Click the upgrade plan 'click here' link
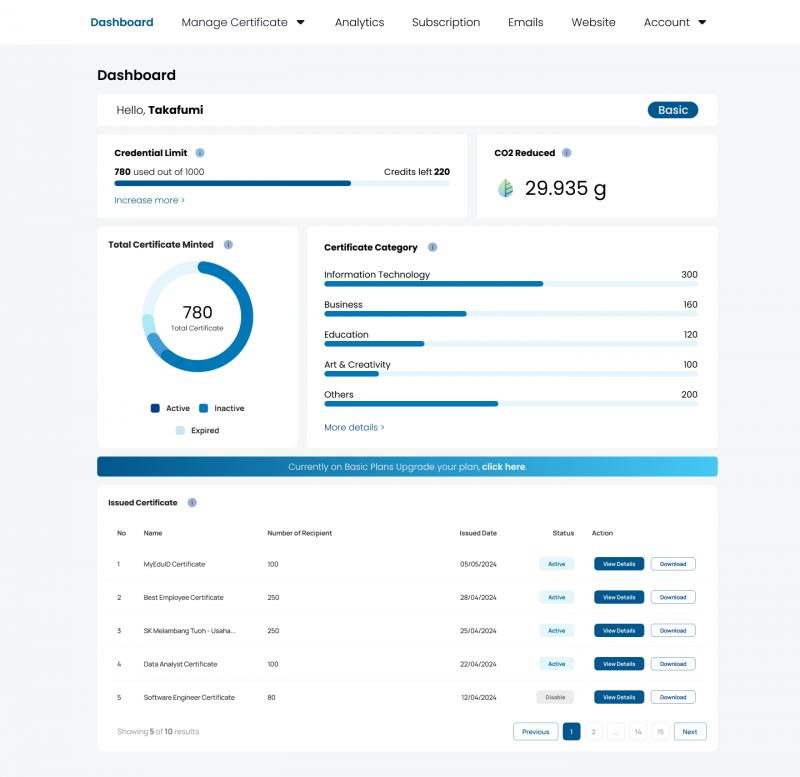800x777 pixels. click(503, 467)
